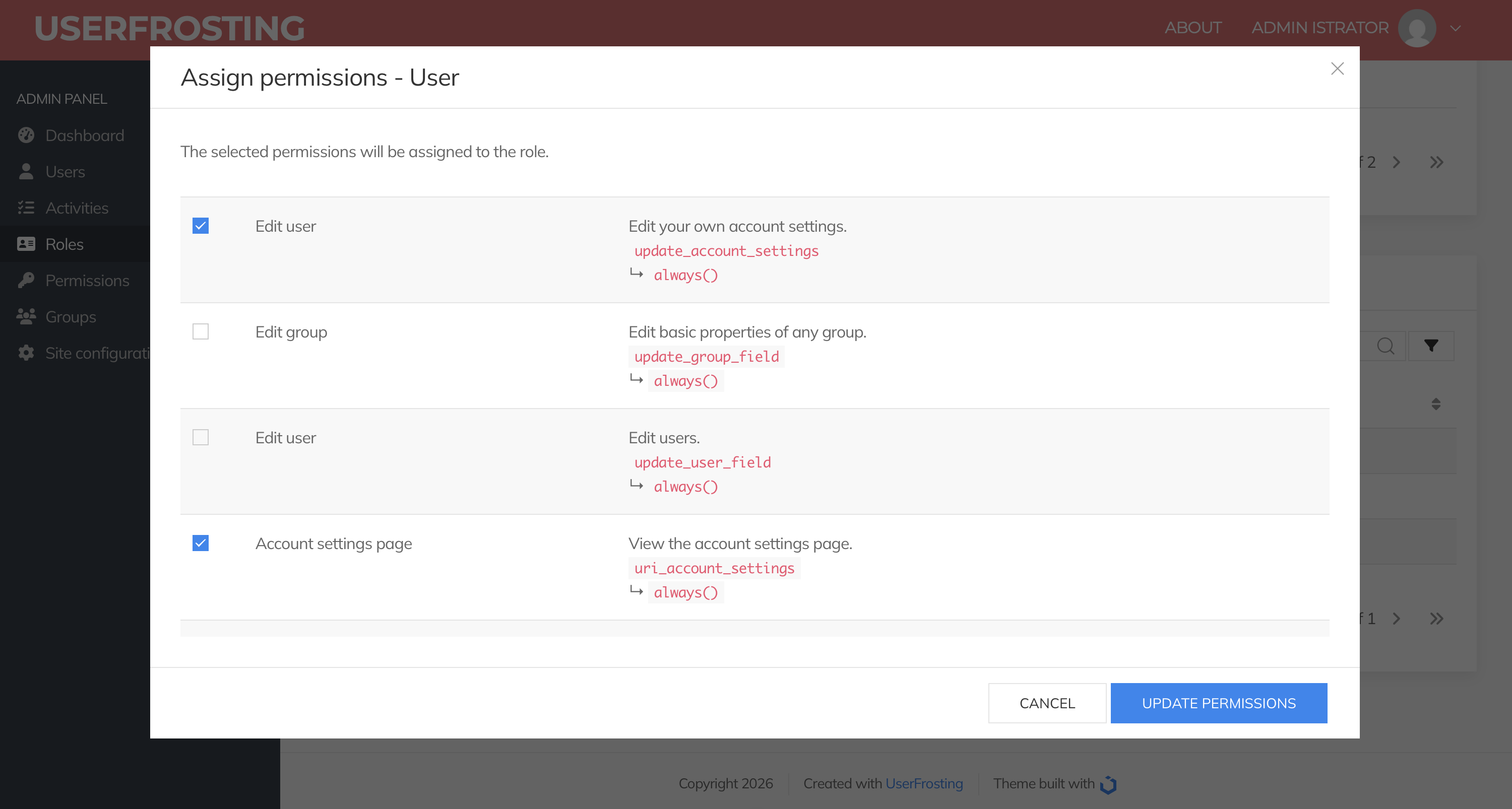Image resolution: width=1512 pixels, height=809 pixels.
Task: Click the 'Account settings page' permission name
Action: [x=333, y=544]
